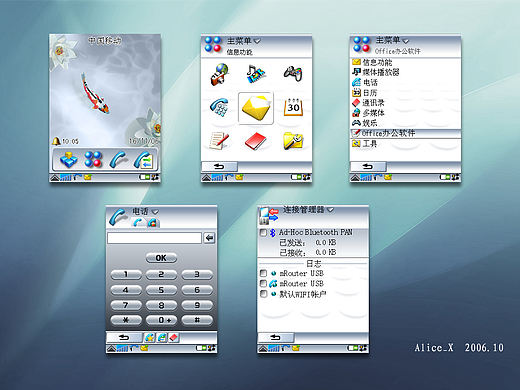
Task: Click the connection manager icon with red and blue arrows
Action: (x=269, y=216)
